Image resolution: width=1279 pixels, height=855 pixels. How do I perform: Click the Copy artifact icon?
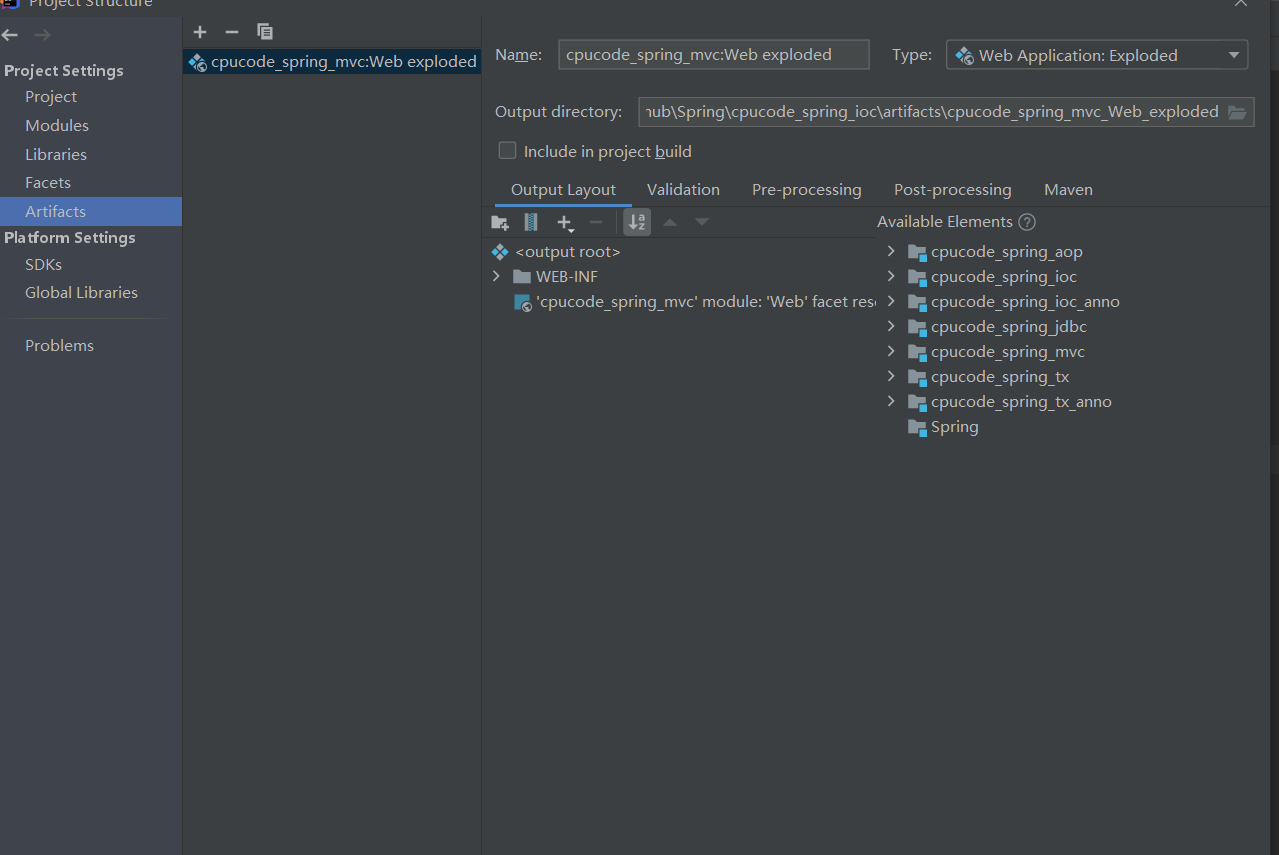point(265,32)
